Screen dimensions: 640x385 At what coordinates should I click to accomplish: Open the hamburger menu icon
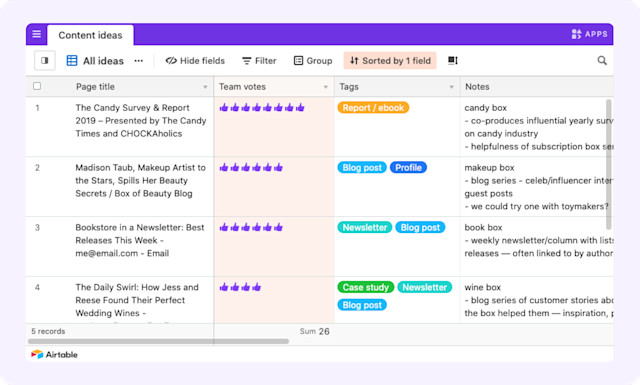pyautogui.click(x=36, y=34)
